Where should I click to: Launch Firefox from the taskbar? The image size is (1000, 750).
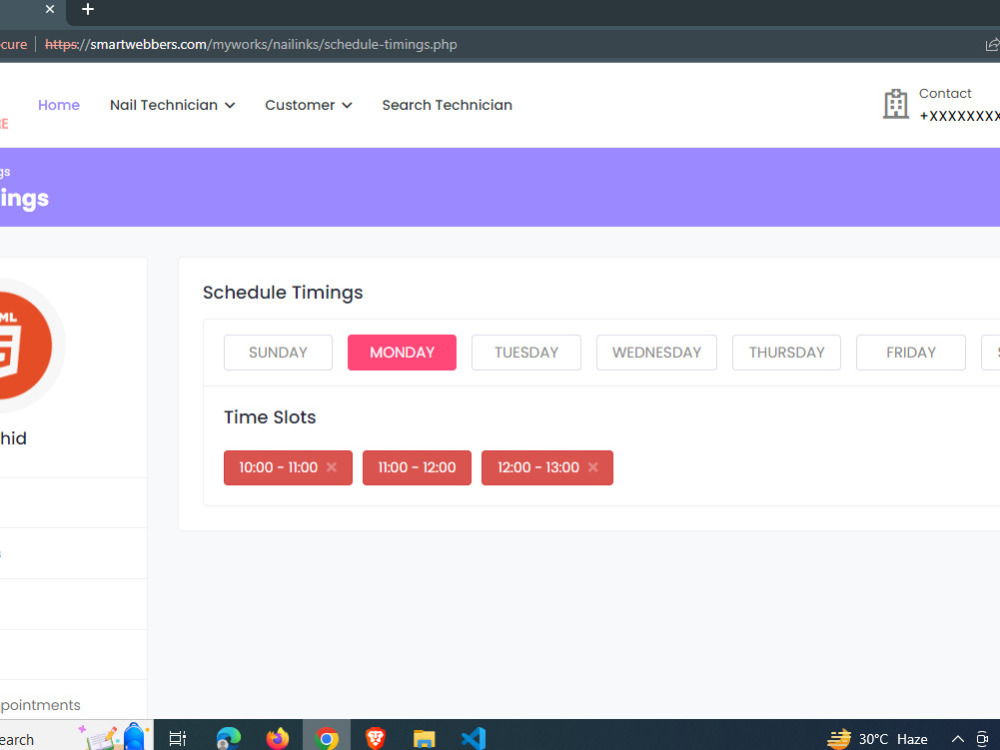point(277,739)
